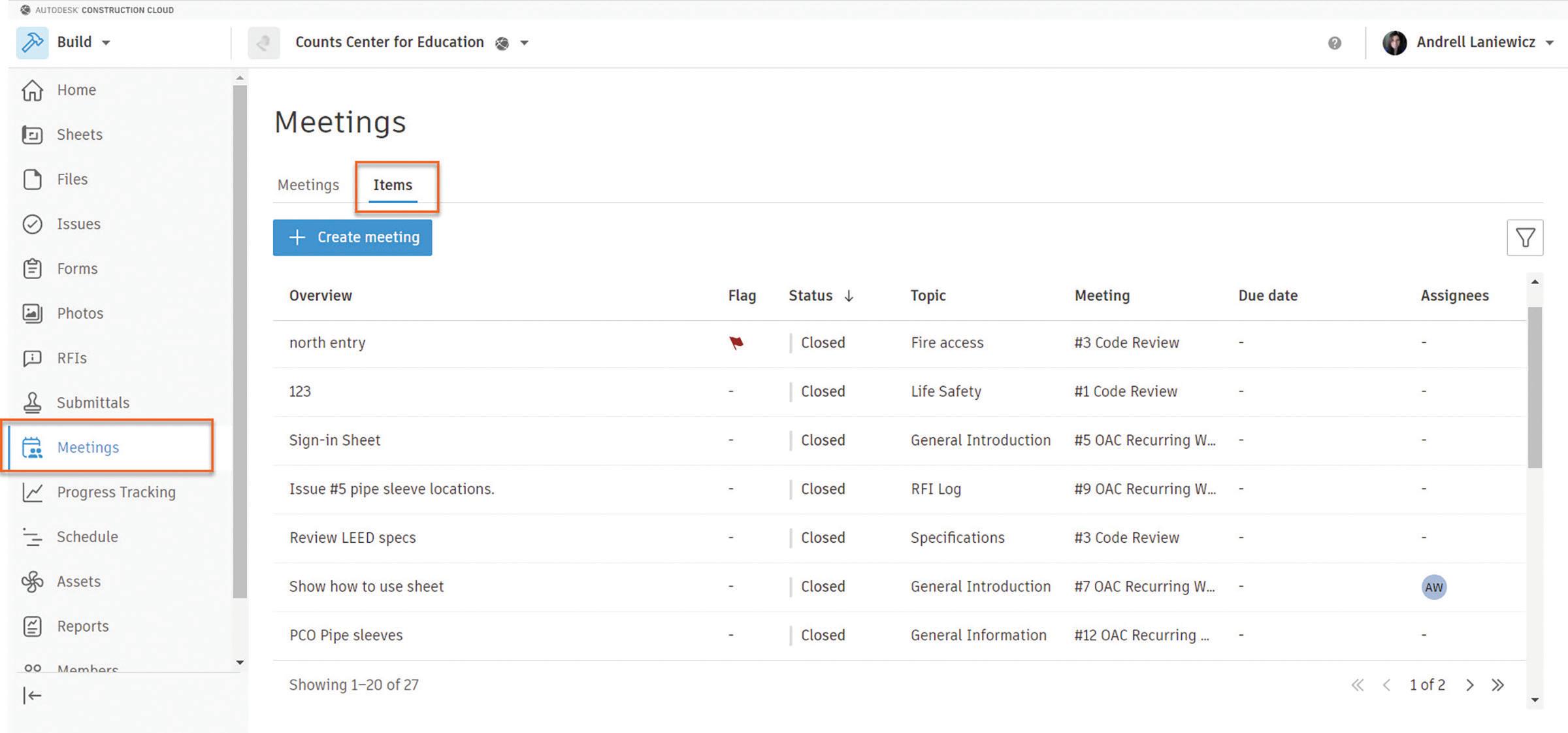Click the Due date column header
Image resolution: width=1568 pixels, height=733 pixels.
click(1268, 296)
